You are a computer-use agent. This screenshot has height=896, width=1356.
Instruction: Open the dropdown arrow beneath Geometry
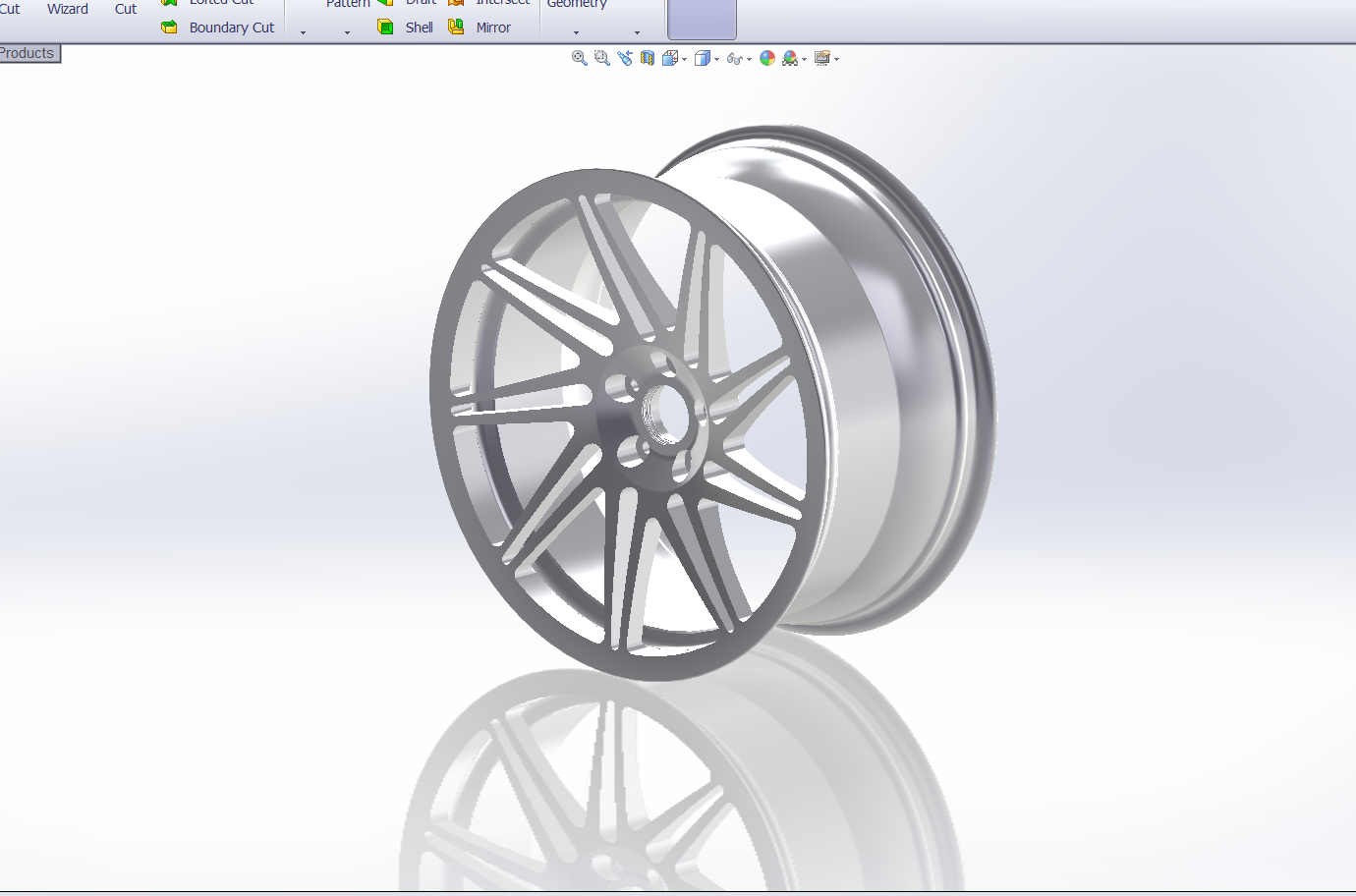[576, 32]
